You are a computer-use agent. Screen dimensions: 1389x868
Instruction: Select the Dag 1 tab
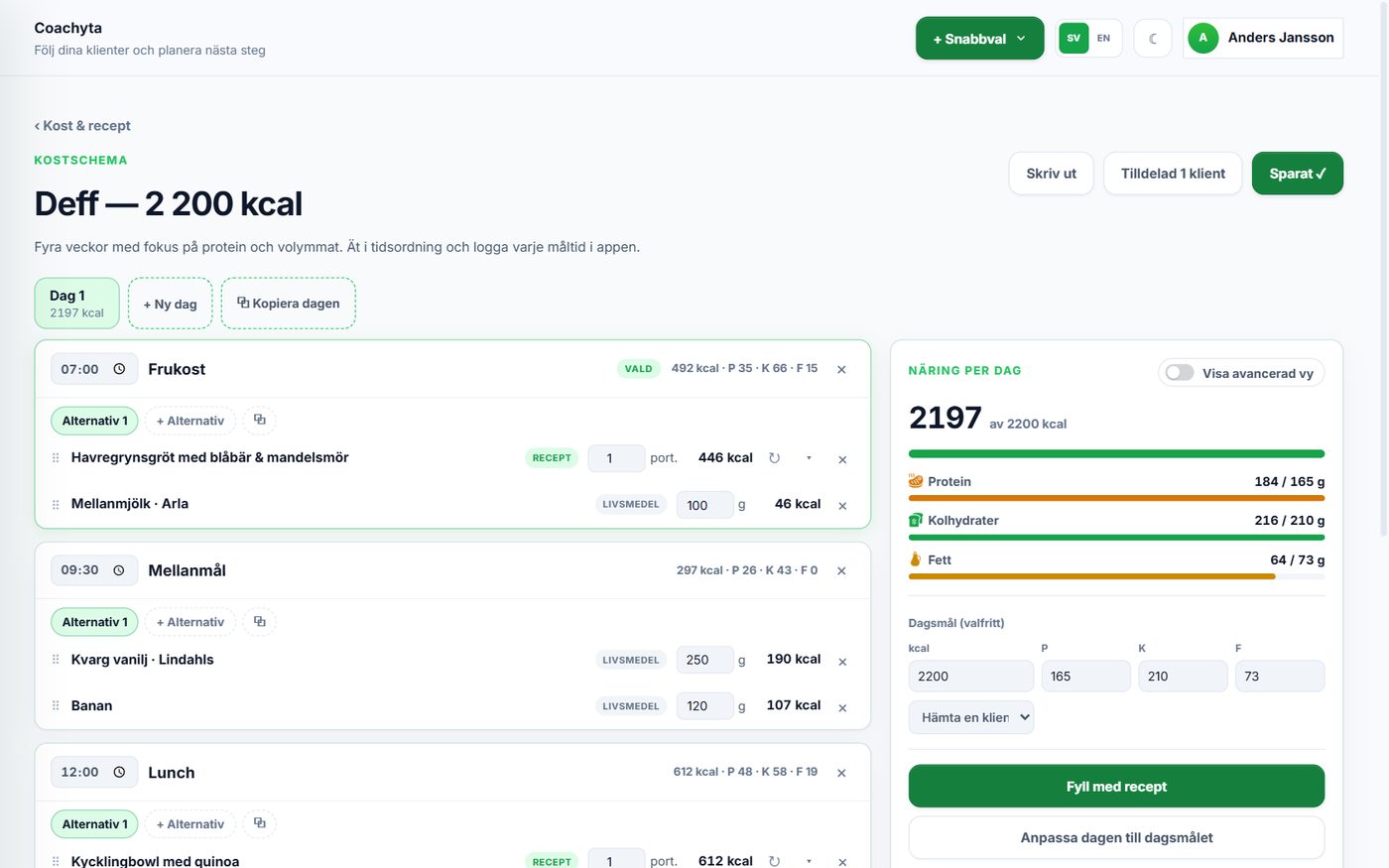(77, 304)
